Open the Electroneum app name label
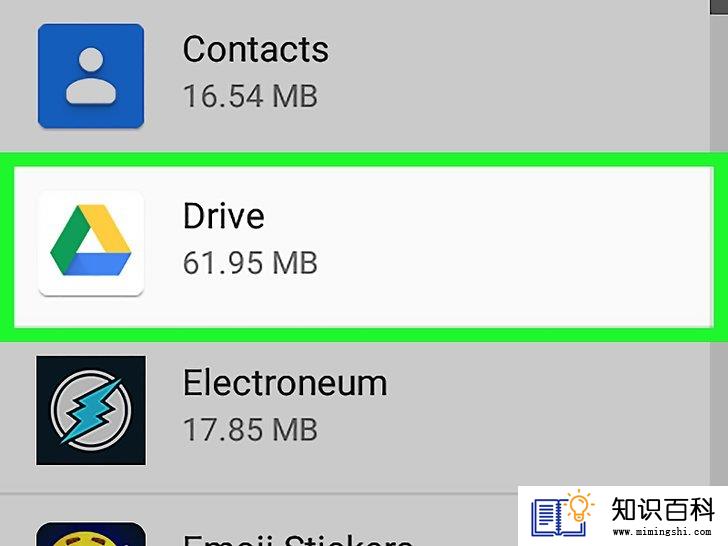The height and width of the screenshot is (546, 728). point(285,383)
